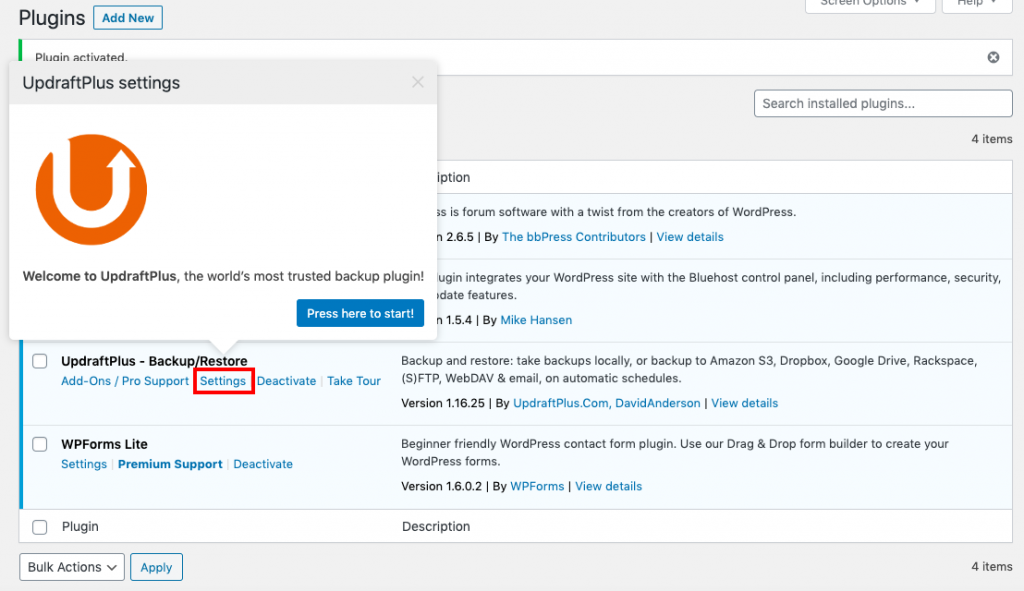Check the WPForms Lite checkbox

click(40, 444)
